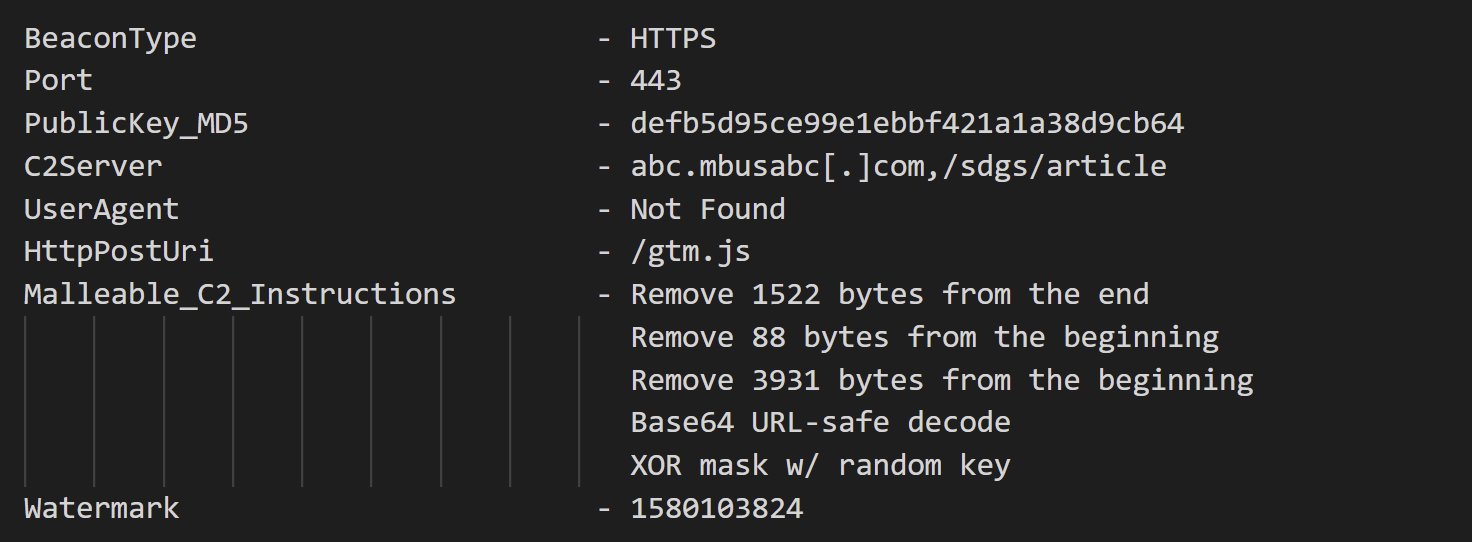
Task: Select the 443 port value
Action: click(x=656, y=81)
